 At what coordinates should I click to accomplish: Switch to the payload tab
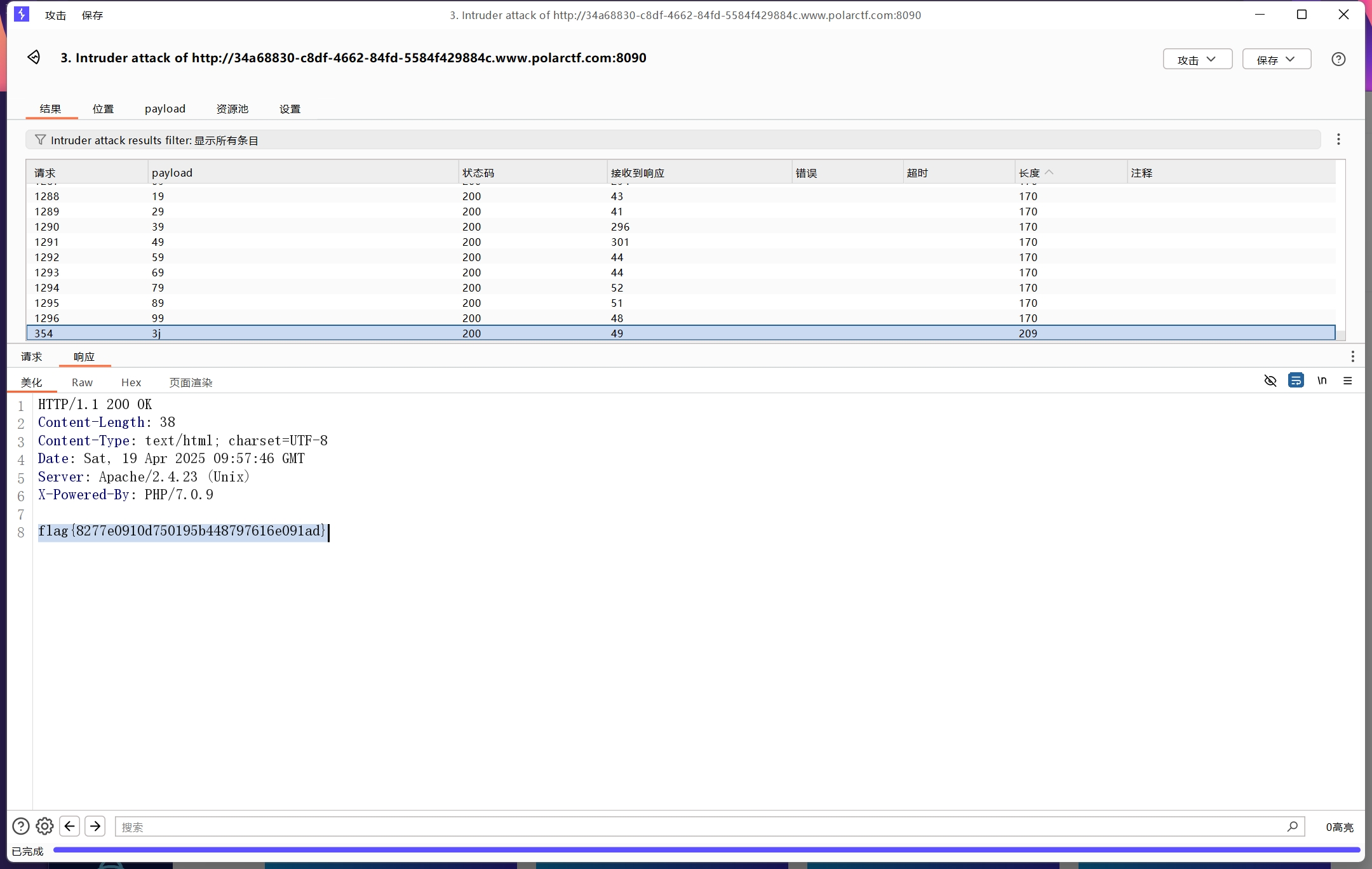pyautogui.click(x=165, y=109)
